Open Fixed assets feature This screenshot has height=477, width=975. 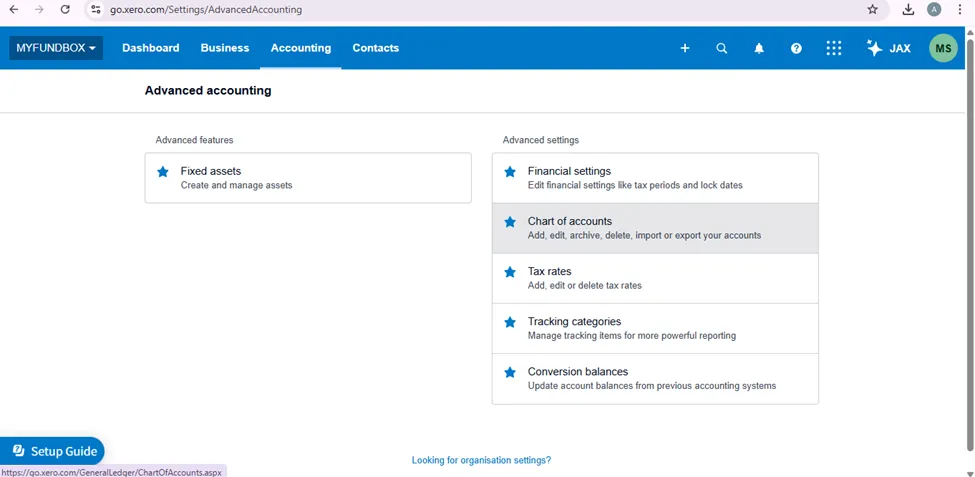coord(308,178)
